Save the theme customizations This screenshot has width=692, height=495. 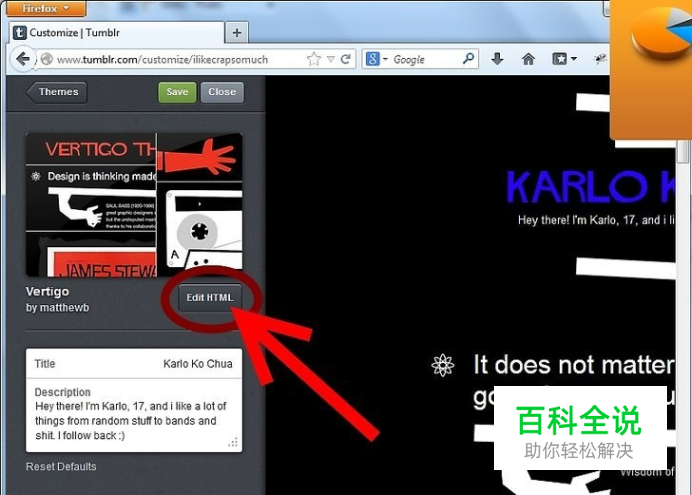click(x=177, y=92)
